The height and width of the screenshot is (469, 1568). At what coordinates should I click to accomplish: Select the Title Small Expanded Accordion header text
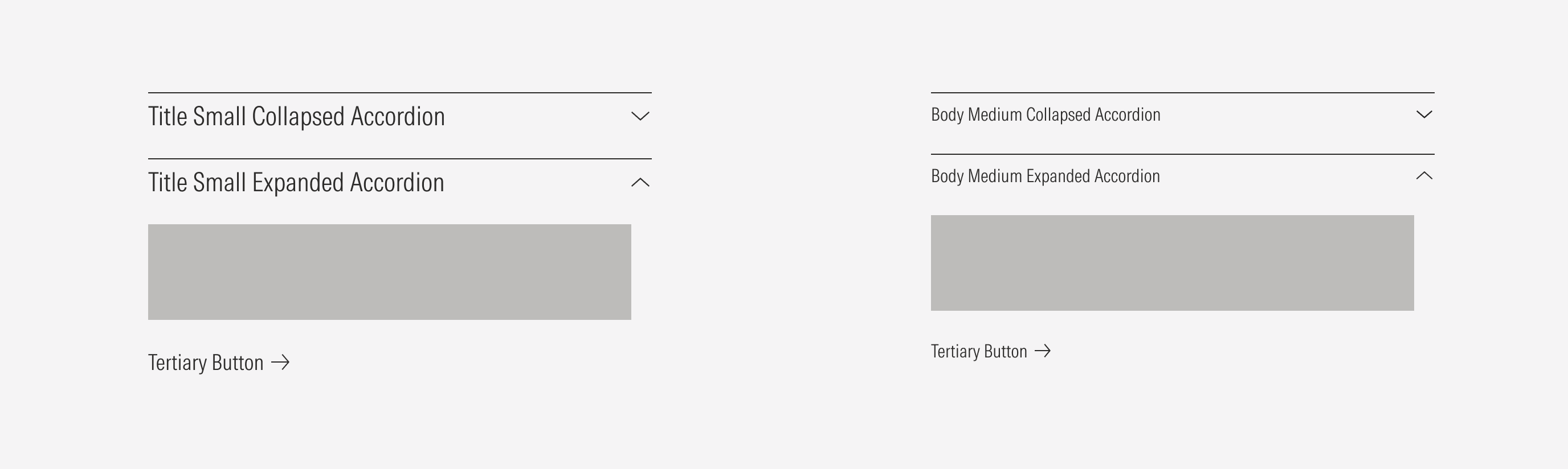(x=296, y=182)
